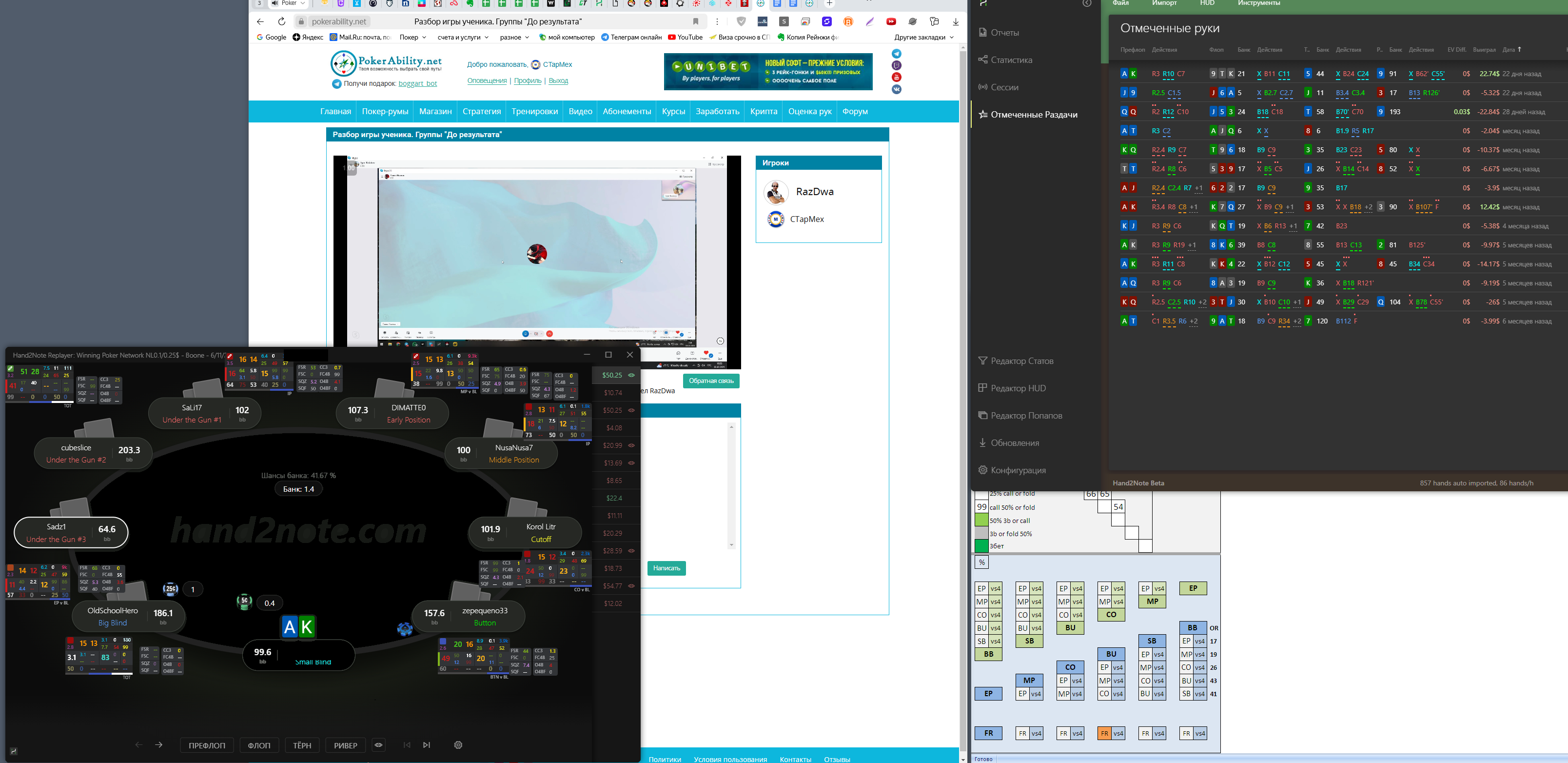This screenshot has height=763, width=1568.
Task: Bookmark the page via address bar icon
Action: (696, 21)
